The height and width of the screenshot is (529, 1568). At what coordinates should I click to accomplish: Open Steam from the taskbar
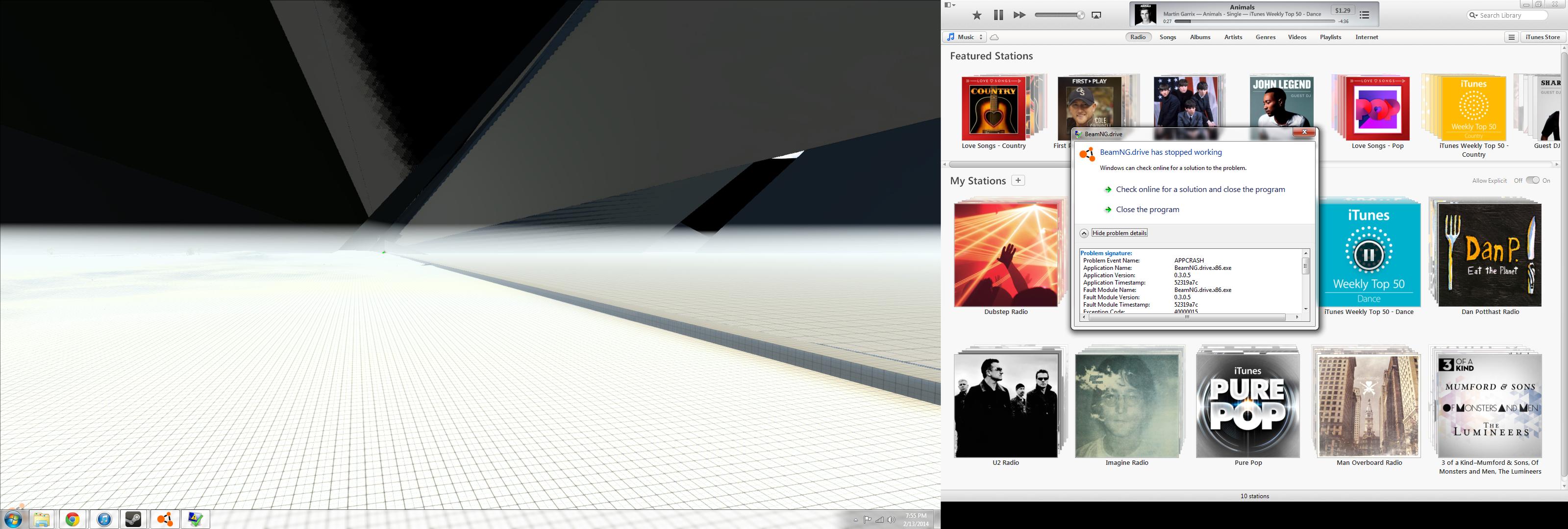click(x=133, y=519)
